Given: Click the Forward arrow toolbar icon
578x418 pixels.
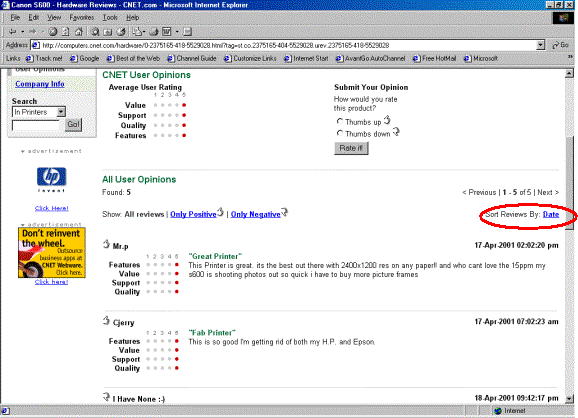Looking at the screenshot, I should coord(32,32).
